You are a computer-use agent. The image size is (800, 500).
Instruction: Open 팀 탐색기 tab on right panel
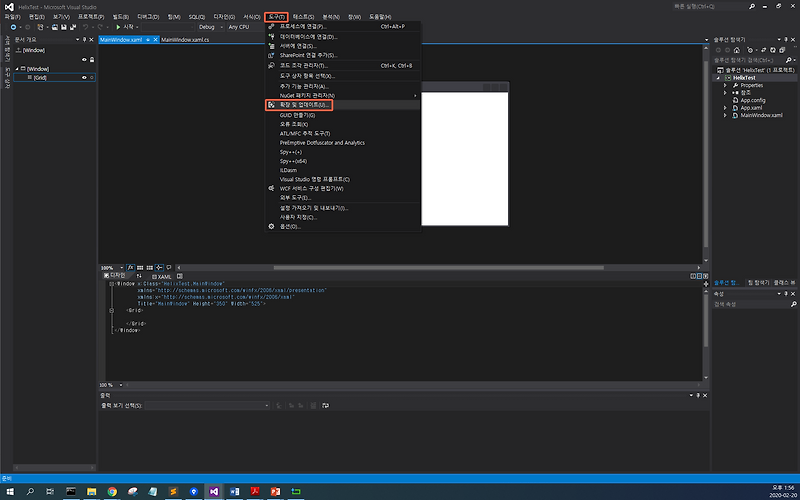pyautogui.click(x=757, y=283)
